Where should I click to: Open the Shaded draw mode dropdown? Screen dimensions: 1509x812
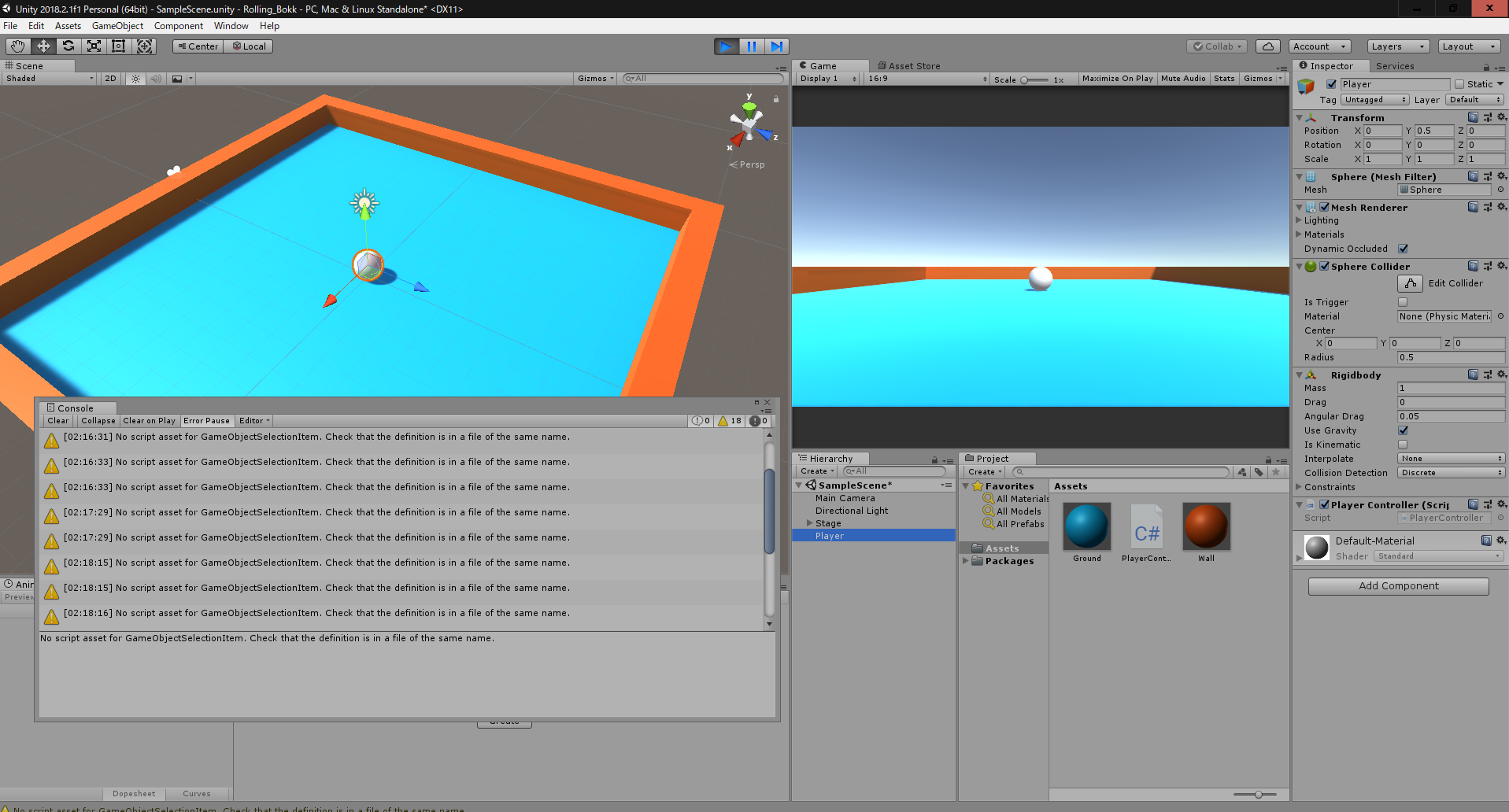[49, 79]
